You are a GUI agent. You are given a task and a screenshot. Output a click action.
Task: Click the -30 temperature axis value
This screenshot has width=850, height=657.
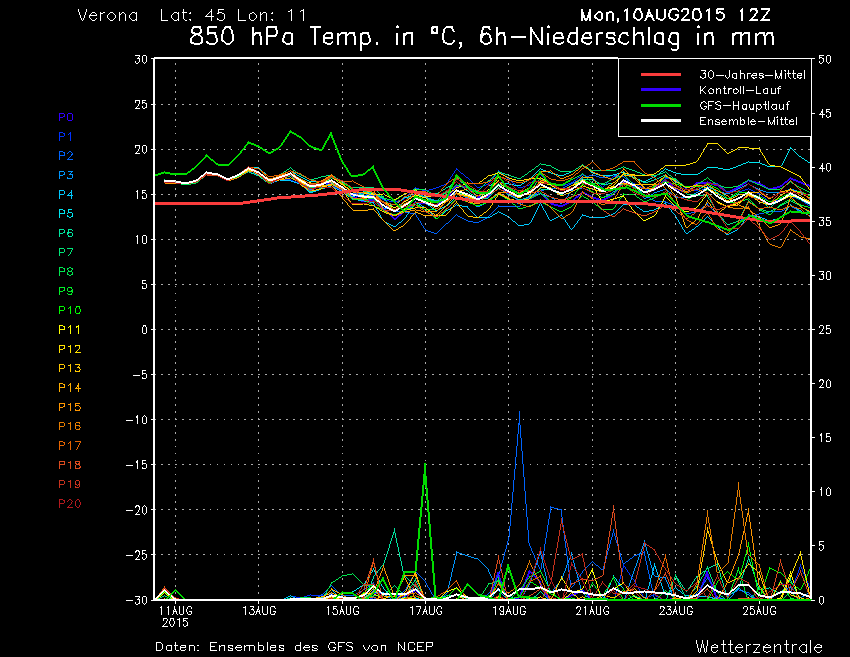click(x=137, y=600)
